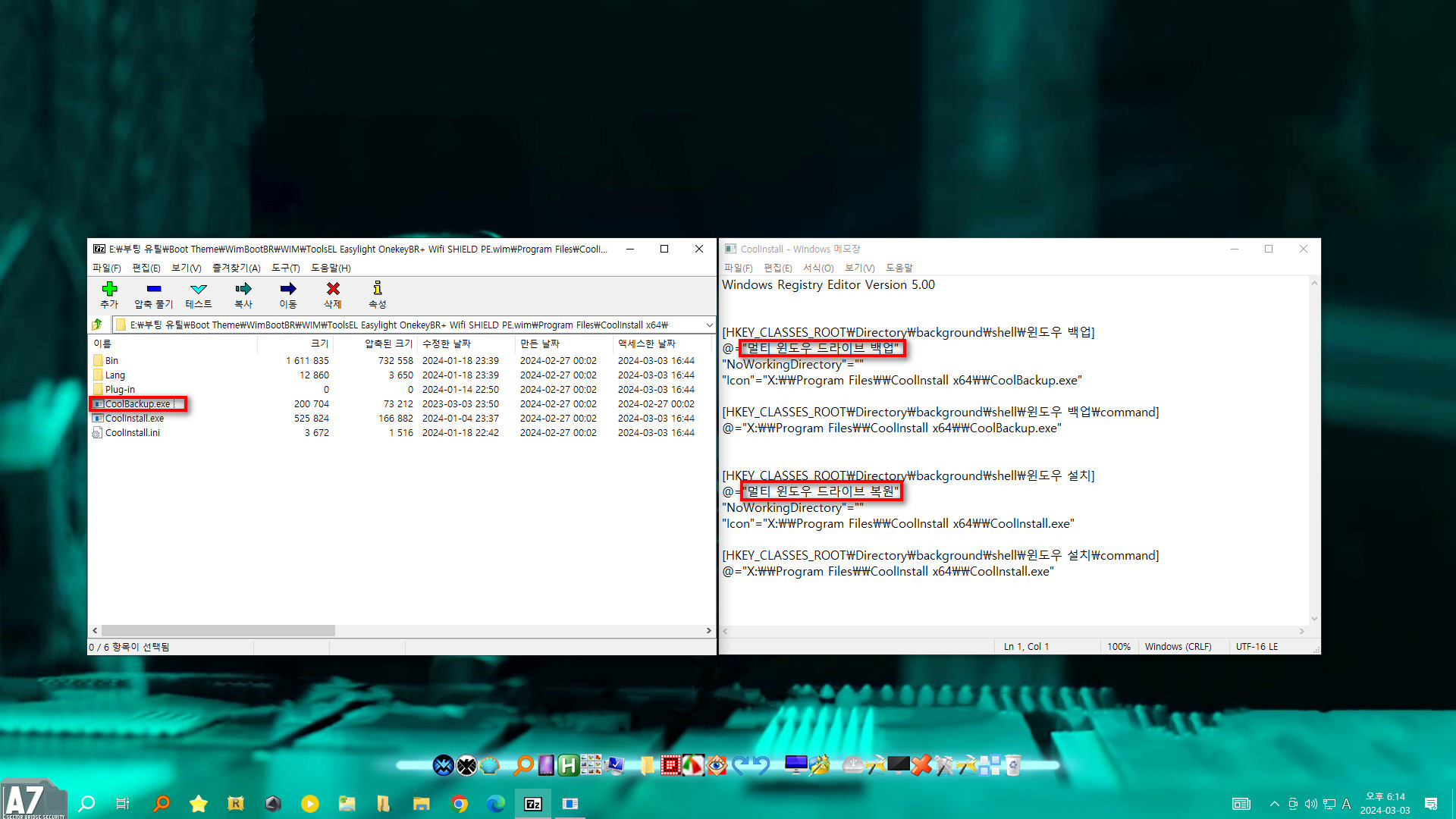Sort by 만든 날짜 column header

click(x=564, y=344)
